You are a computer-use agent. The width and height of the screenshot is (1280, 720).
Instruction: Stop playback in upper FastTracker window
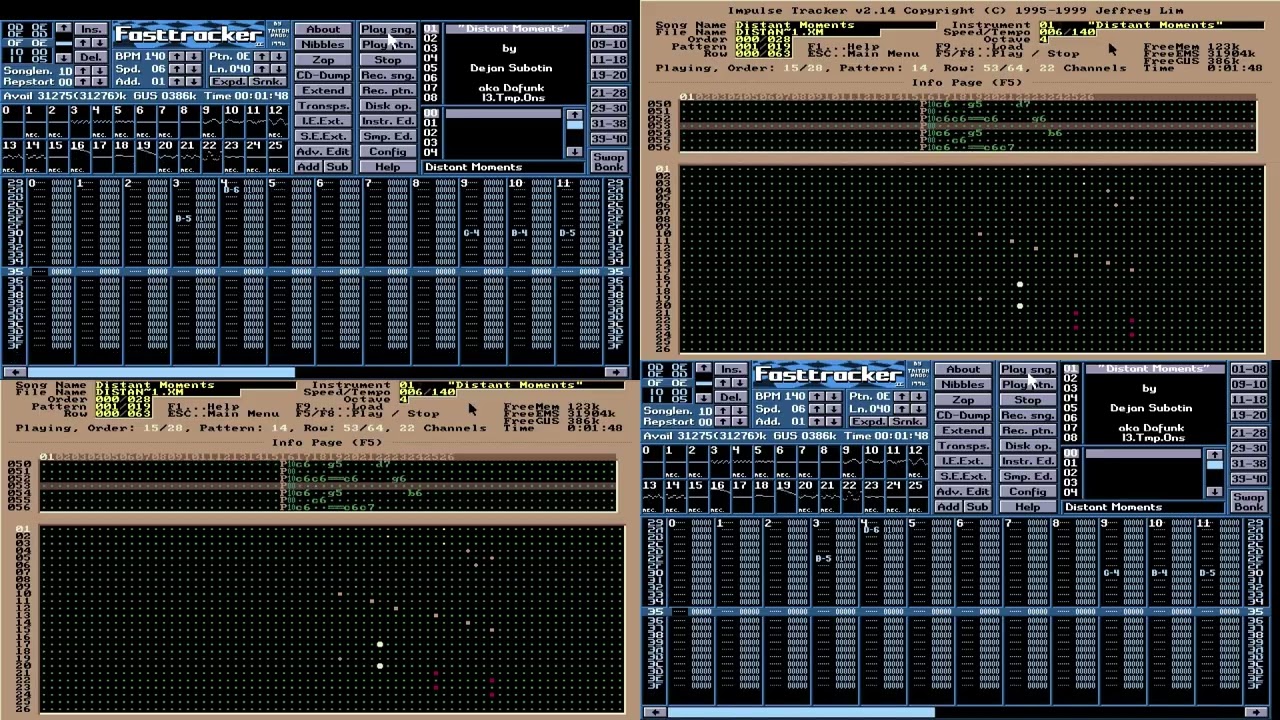pos(388,60)
